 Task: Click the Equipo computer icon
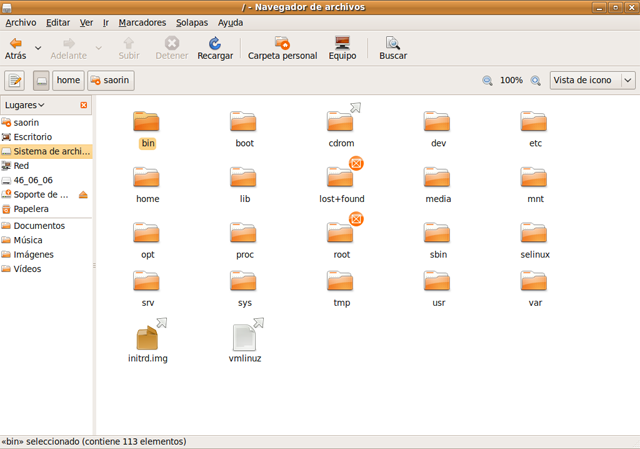pos(342,44)
